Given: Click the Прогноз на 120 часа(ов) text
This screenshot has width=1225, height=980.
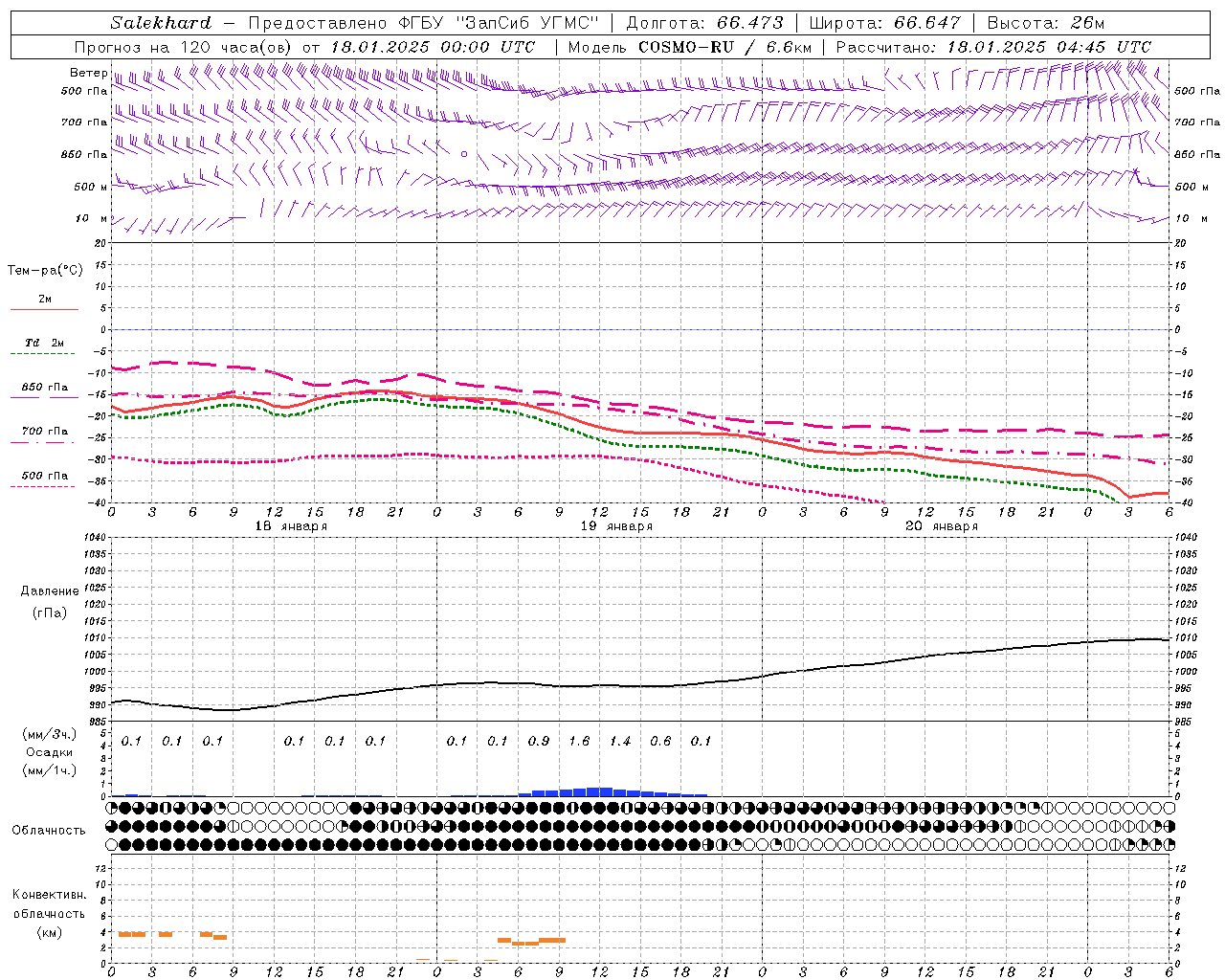Looking at the screenshot, I should (184, 47).
